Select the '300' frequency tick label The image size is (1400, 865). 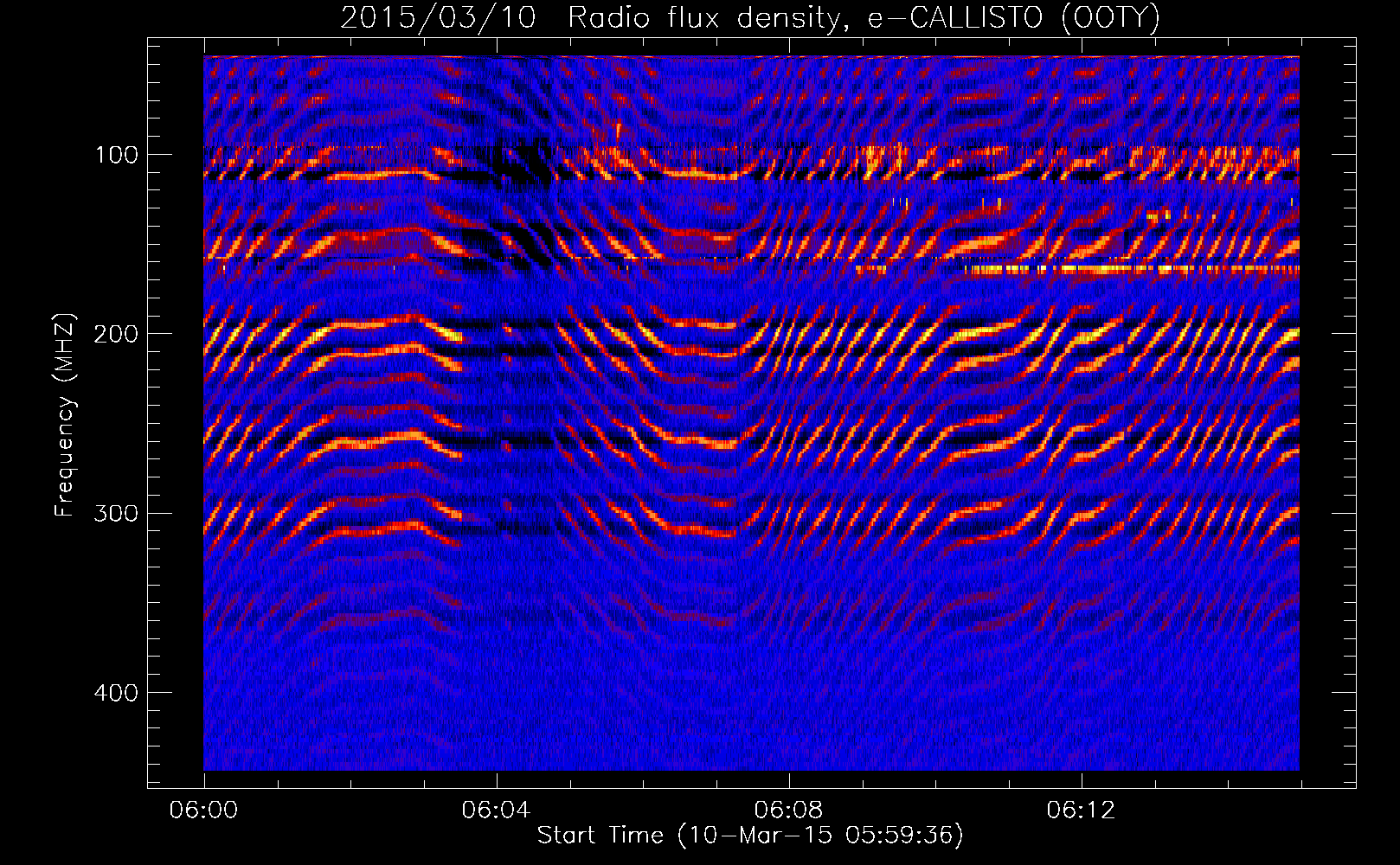tap(115, 513)
